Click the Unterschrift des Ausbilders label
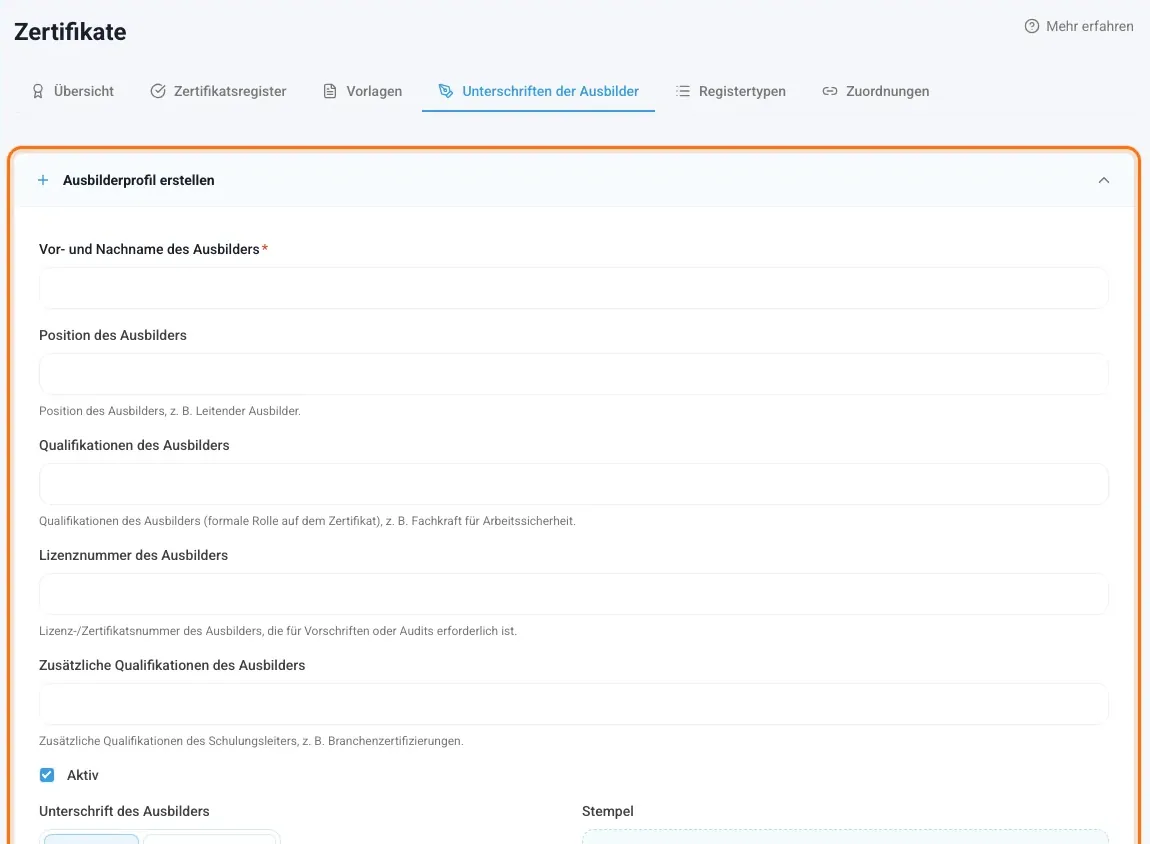This screenshot has width=1150, height=844. [x=124, y=811]
